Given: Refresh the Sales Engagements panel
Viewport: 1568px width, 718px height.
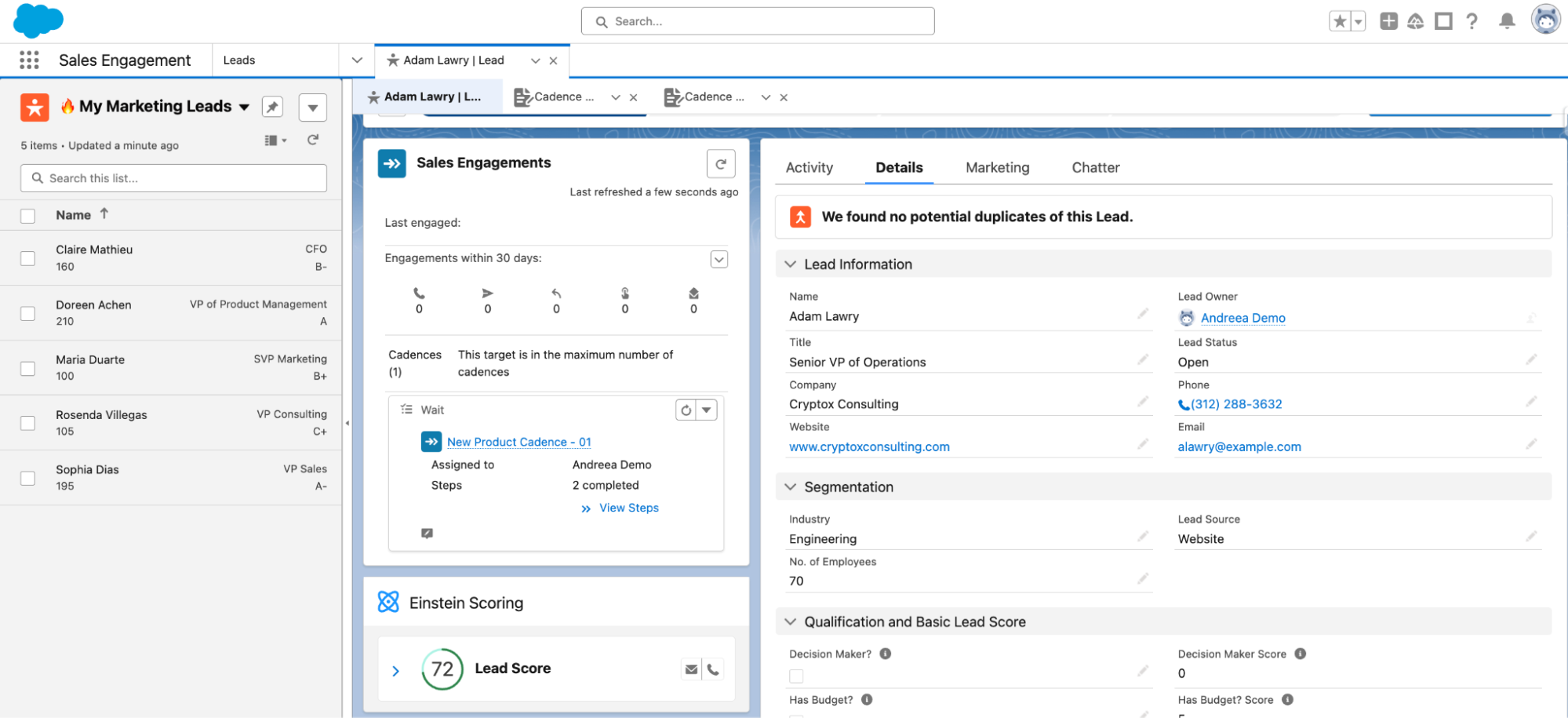Looking at the screenshot, I should coord(721,164).
